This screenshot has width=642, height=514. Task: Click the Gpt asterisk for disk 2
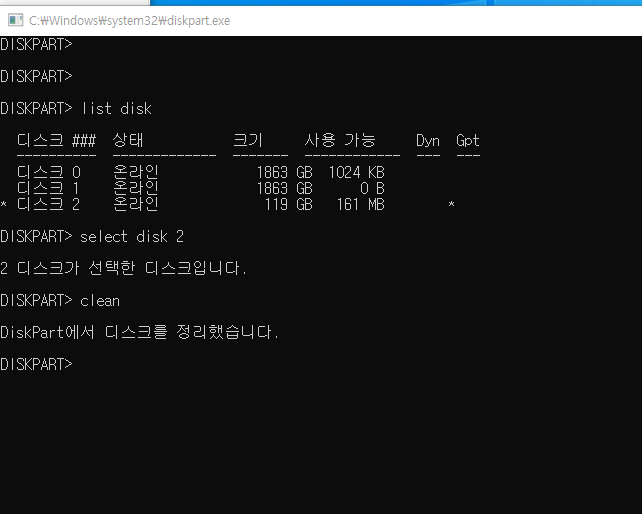(451, 204)
